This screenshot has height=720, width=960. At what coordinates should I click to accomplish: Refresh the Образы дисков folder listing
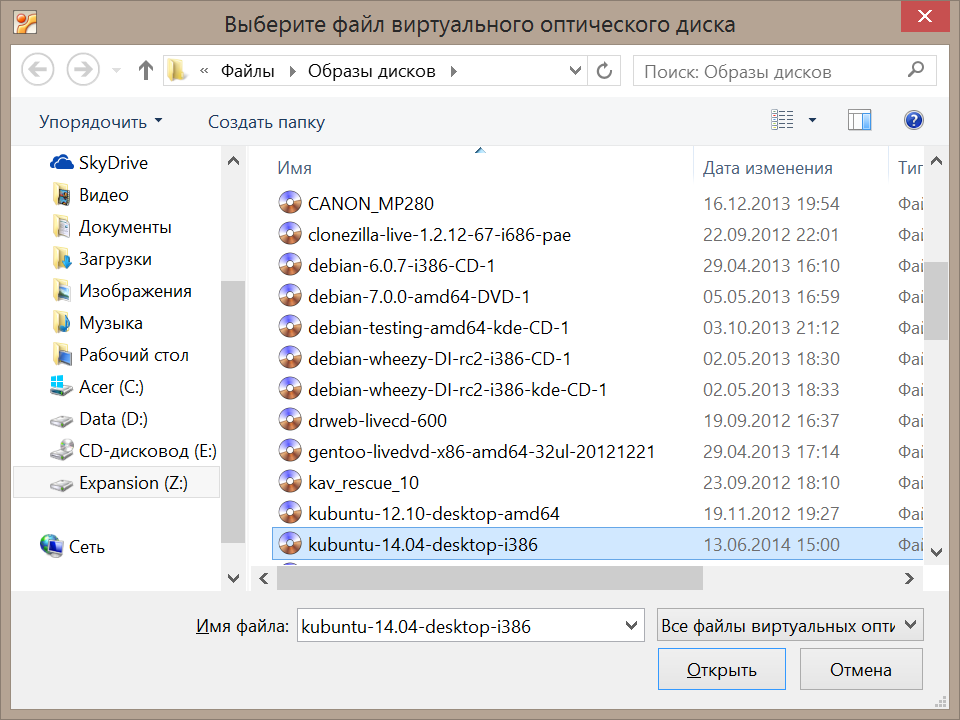tap(604, 71)
